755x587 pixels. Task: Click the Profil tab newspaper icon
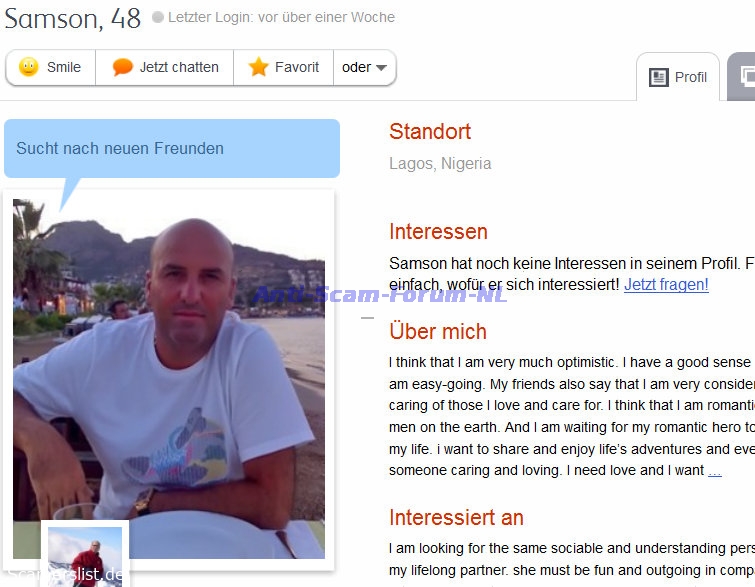coord(659,77)
